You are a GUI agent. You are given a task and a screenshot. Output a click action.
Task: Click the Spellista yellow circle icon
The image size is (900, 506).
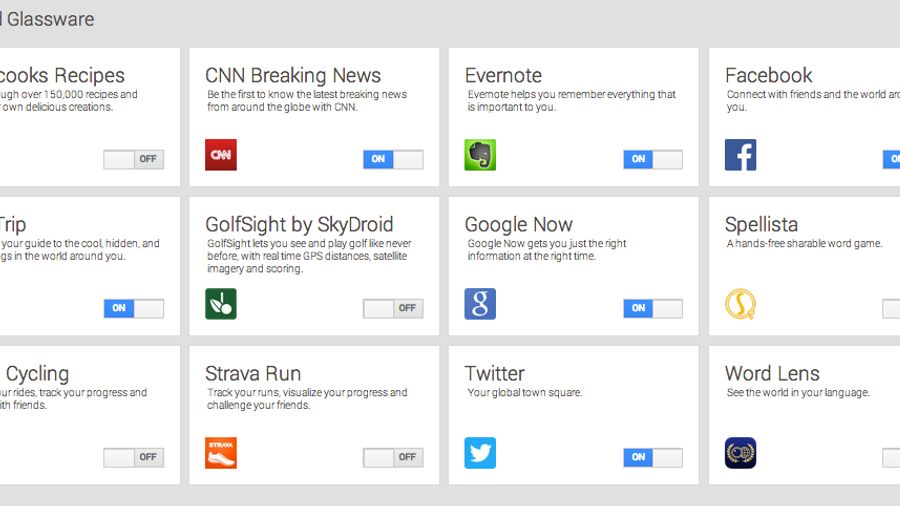tap(740, 304)
